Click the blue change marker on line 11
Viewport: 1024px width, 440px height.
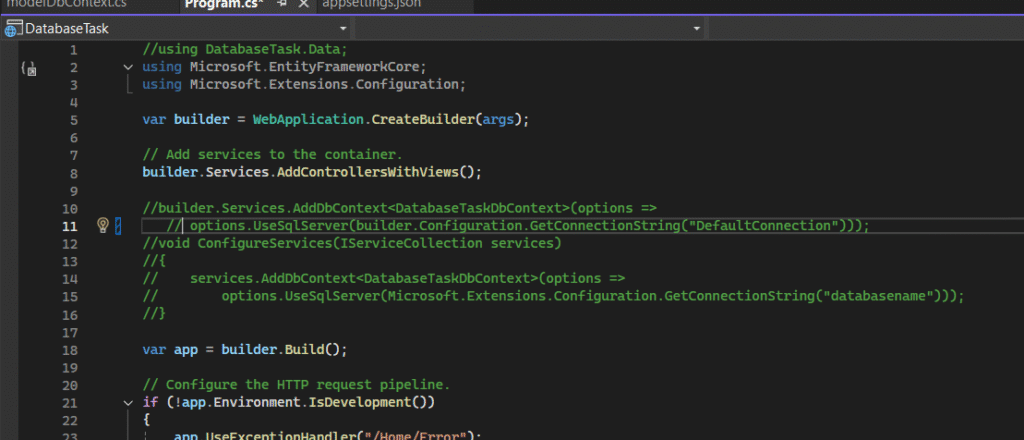tap(119, 226)
